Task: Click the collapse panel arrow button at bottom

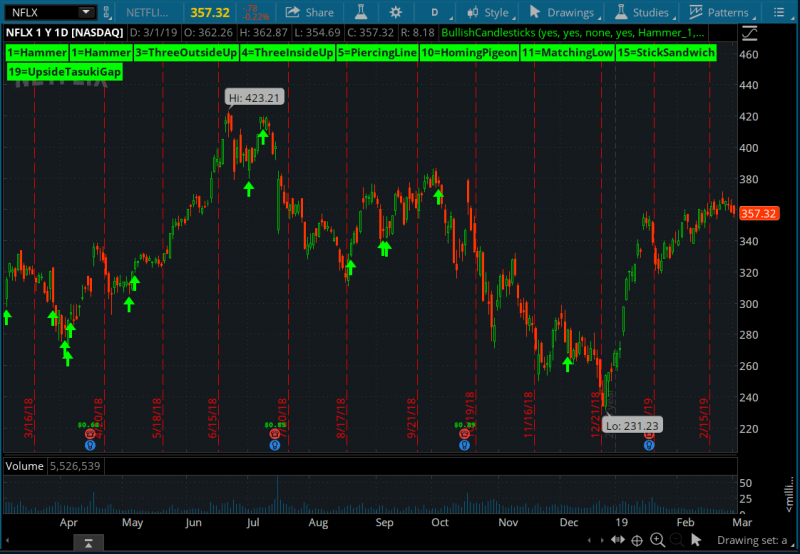Action: tap(88, 543)
